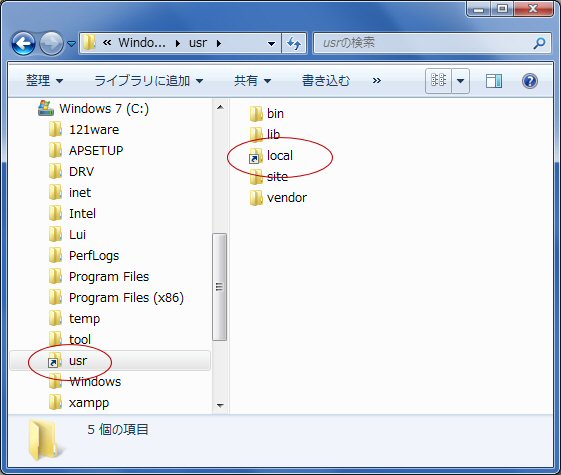Click the magnifier search icon

[540, 43]
